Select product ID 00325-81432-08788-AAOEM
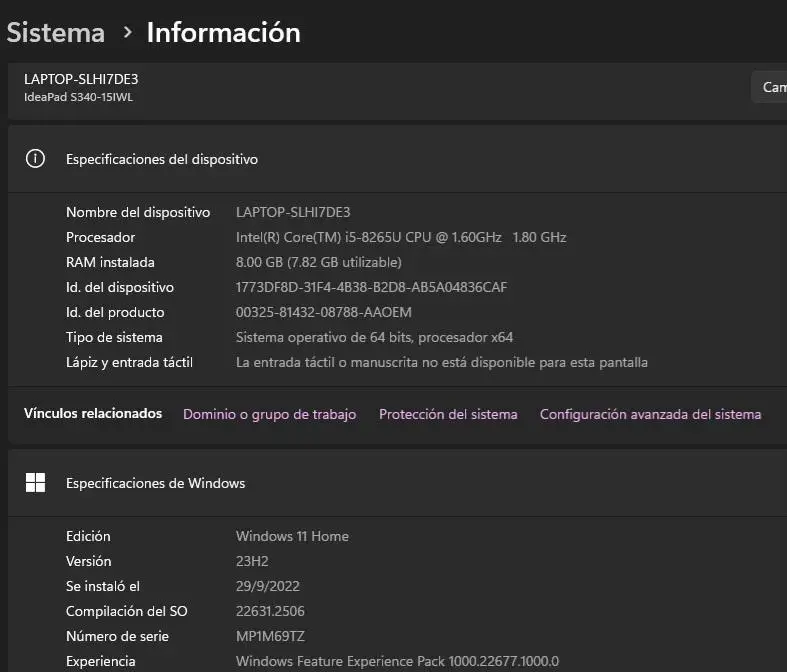787x672 pixels. (x=324, y=313)
